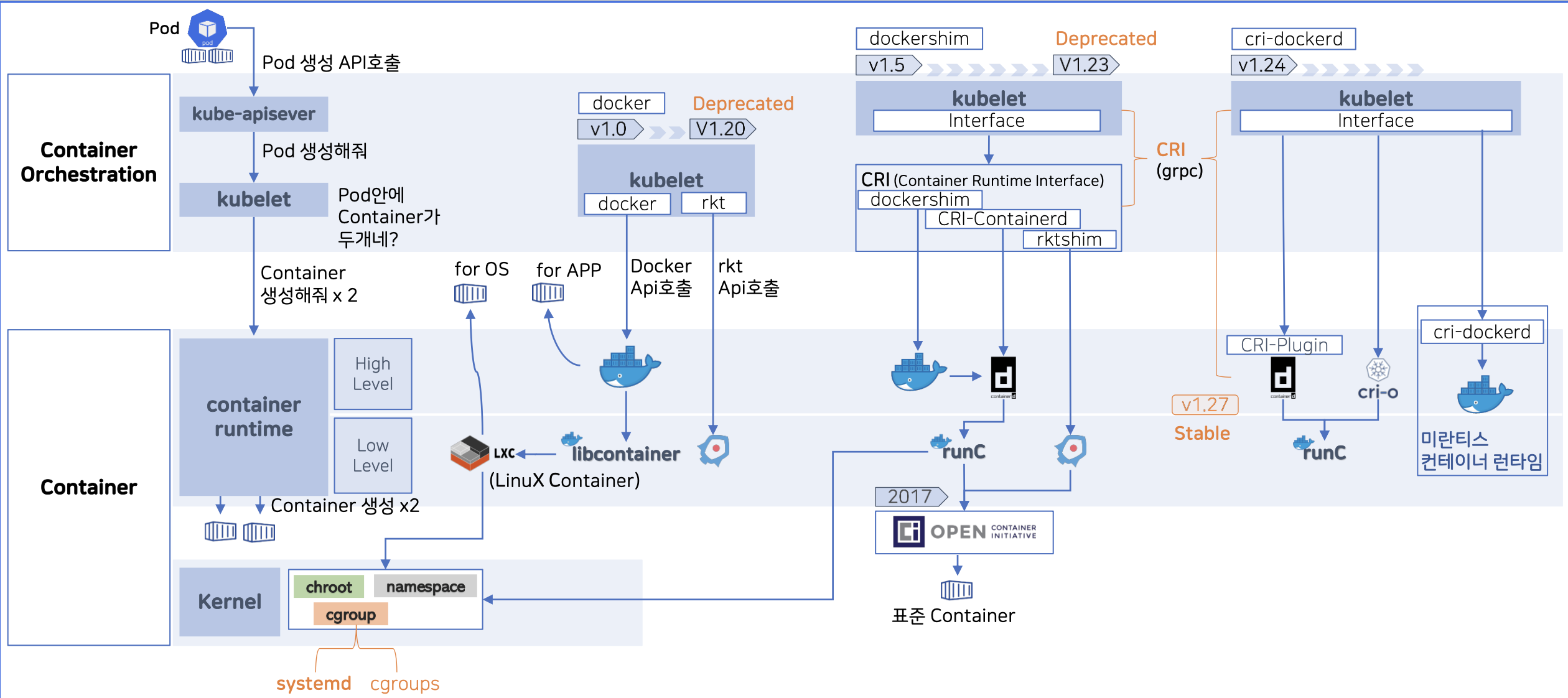Click the orange cgroup label

(350, 615)
